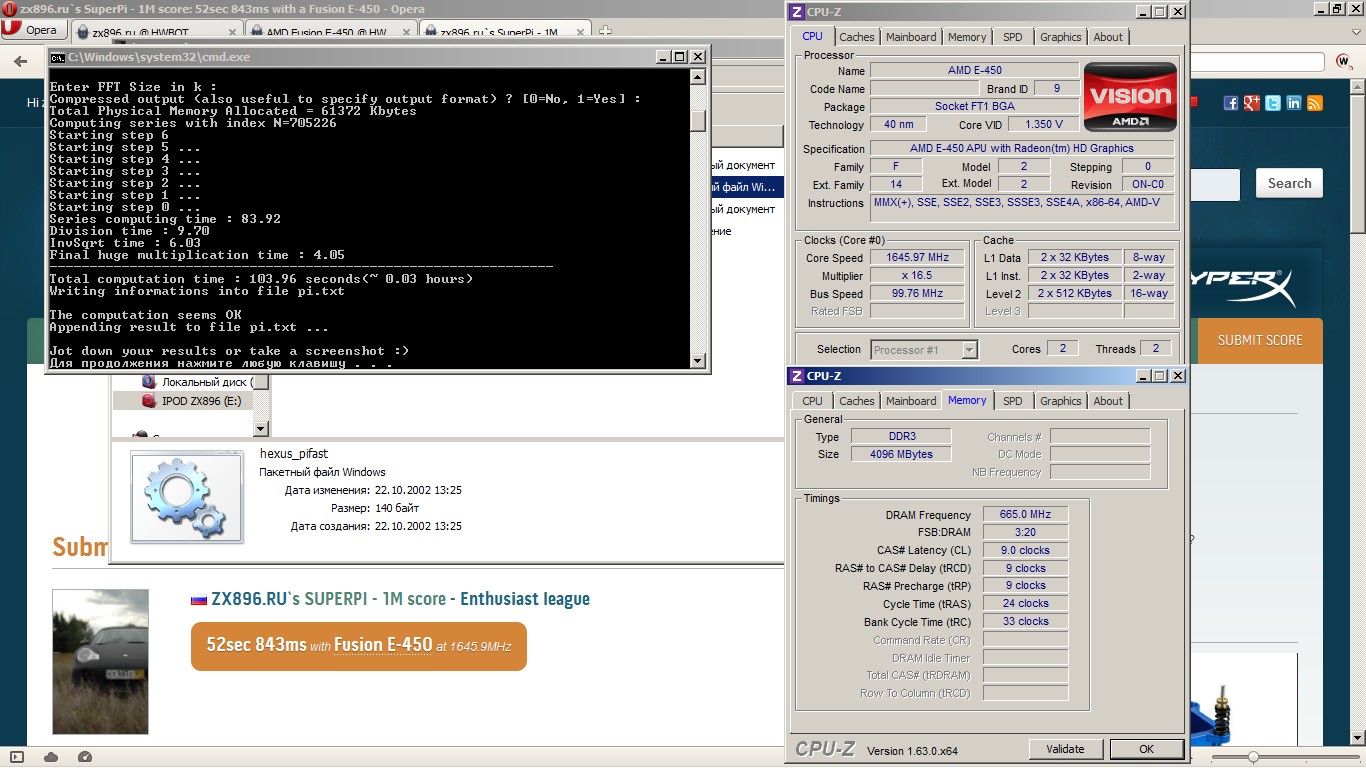The image size is (1366, 768).
Task: Click the web page scrollbar down arrow
Action: 1358,738
